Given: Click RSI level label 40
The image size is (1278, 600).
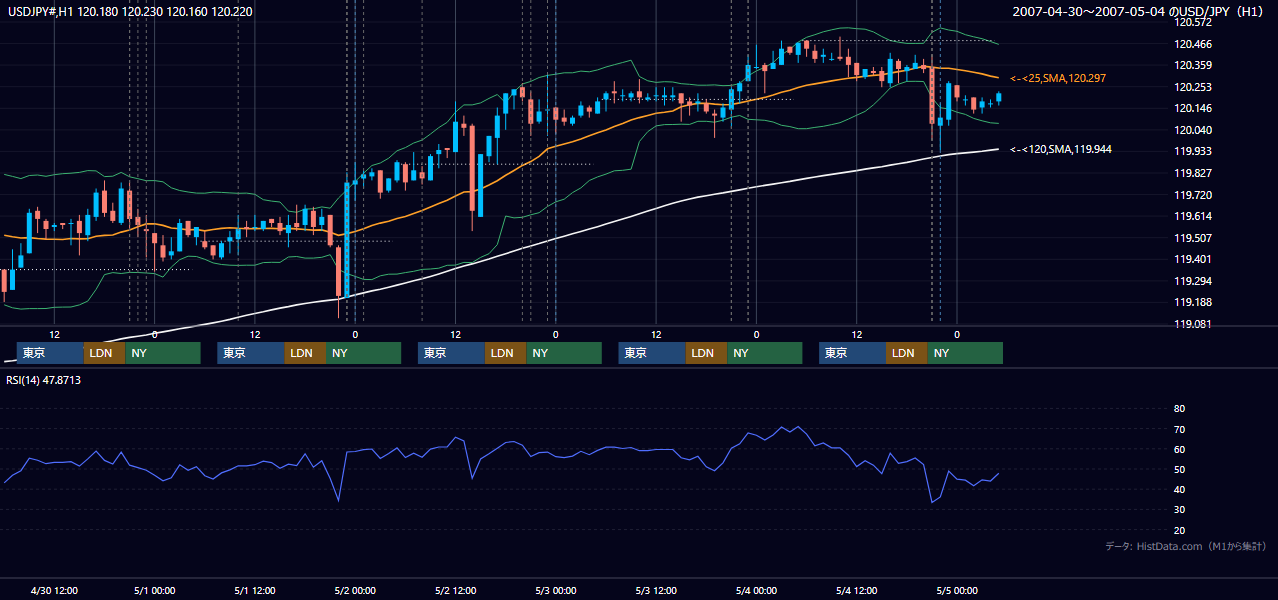Looking at the screenshot, I should (1179, 489).
